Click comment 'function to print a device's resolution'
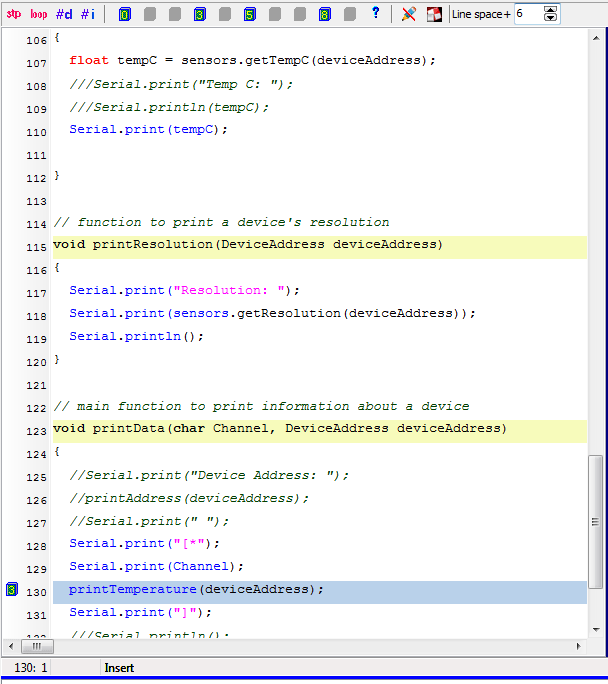This screenshot has width=608, height=684. (x=233, y=222)
